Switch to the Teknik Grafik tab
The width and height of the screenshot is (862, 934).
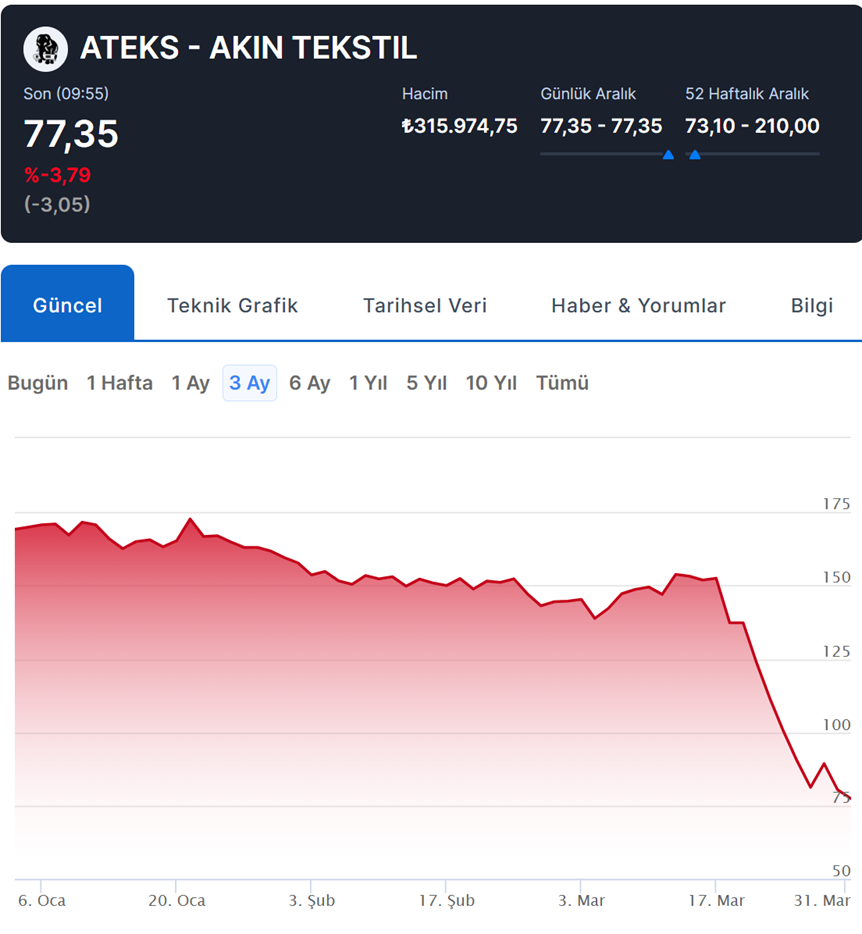[232, 305]
